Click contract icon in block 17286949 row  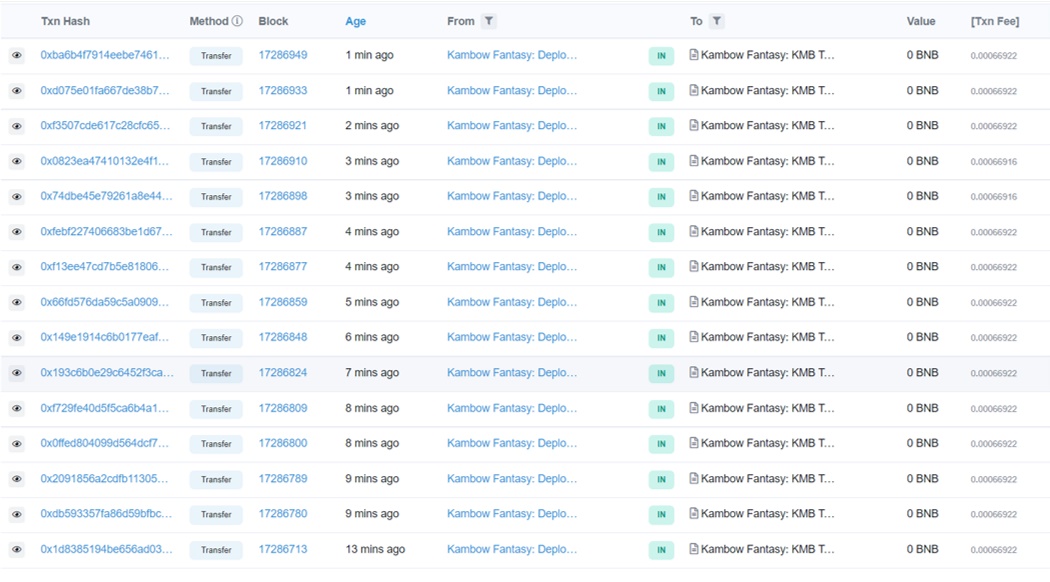694,55
